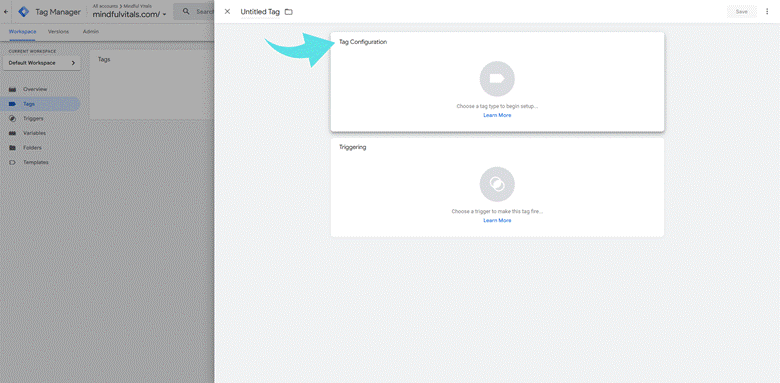Open the three-dot more options menu

click(x=767, y=11)
